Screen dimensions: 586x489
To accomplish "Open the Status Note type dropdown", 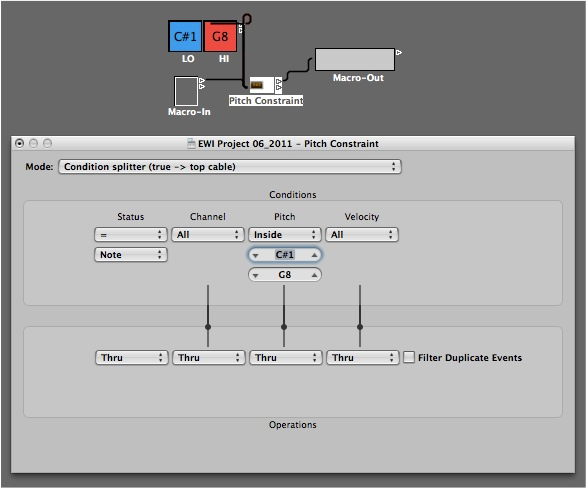I will coord(131,255).
